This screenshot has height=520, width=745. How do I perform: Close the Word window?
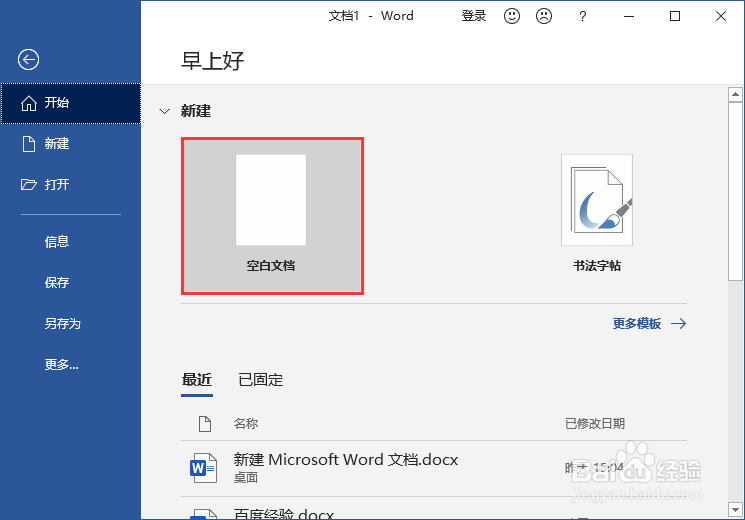point(721,17)
